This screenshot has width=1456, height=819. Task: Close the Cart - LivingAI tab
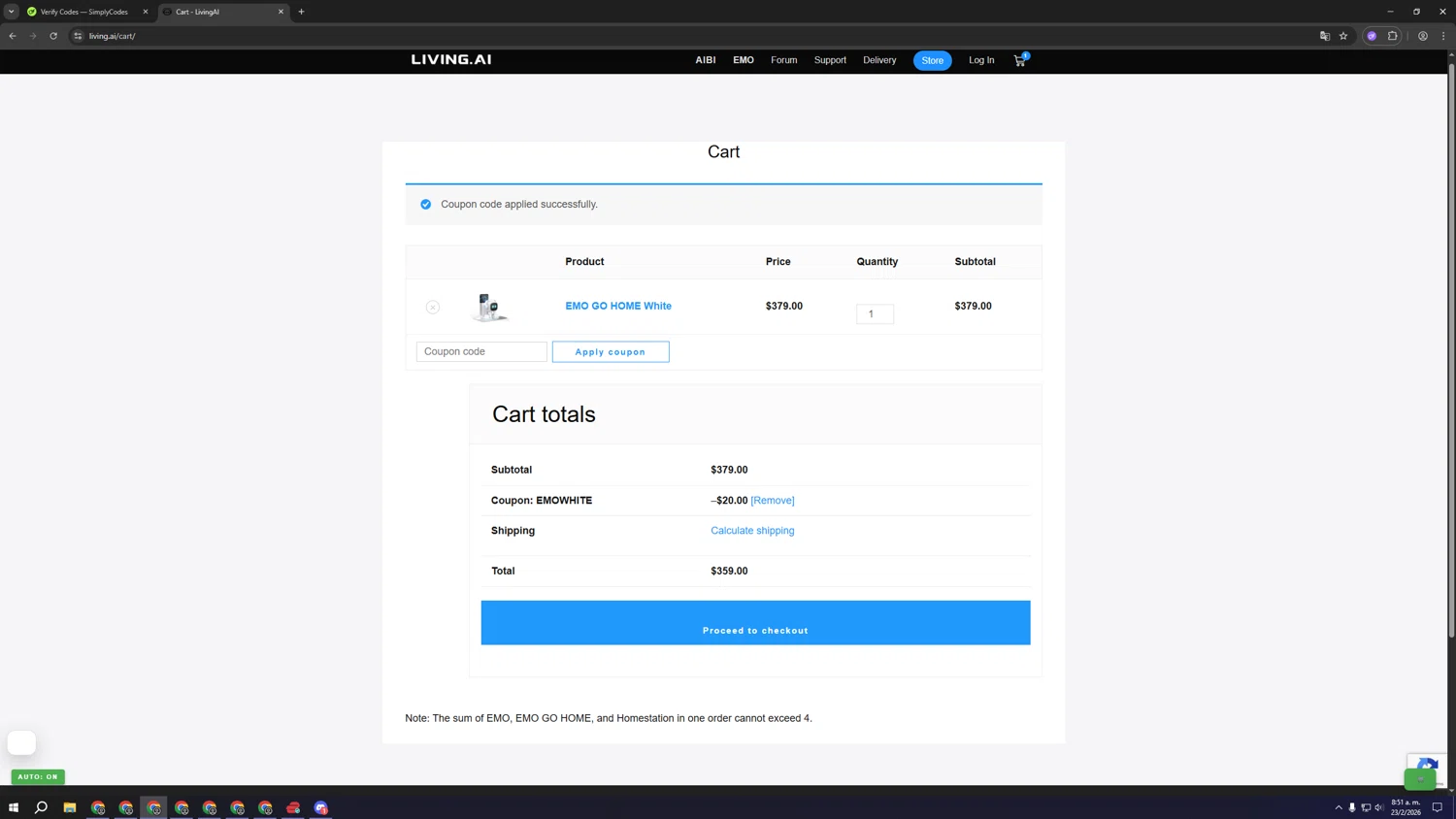tap(281, 12)
